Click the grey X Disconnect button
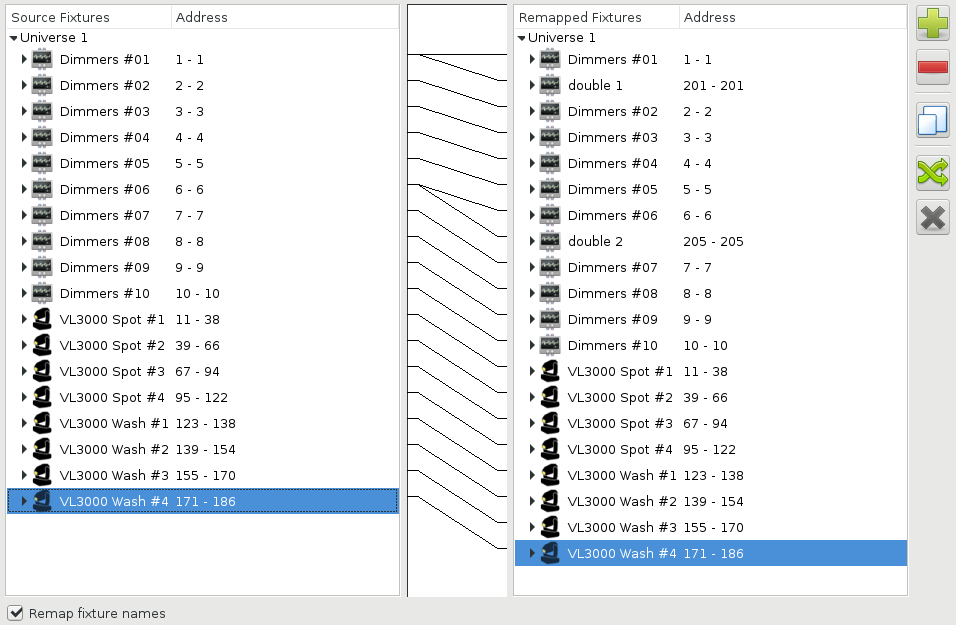 pyautogui.click(x=932, y=217)
